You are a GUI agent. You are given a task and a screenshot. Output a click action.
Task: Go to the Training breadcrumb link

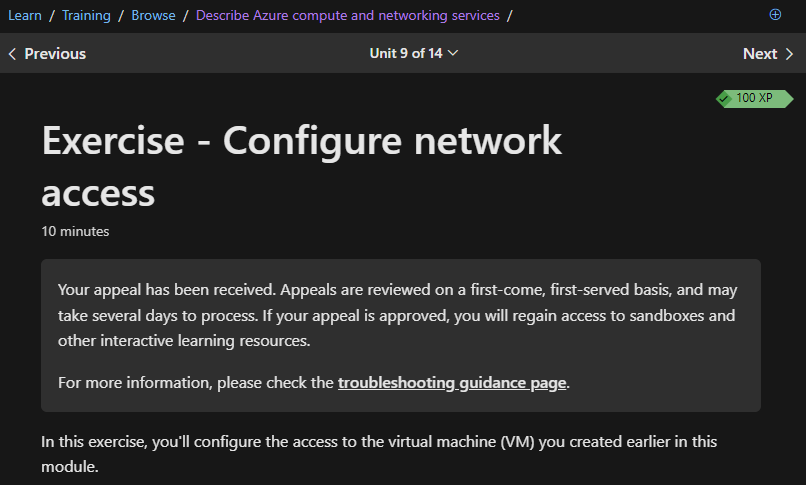pyautogui.click(x=86, y=15)
